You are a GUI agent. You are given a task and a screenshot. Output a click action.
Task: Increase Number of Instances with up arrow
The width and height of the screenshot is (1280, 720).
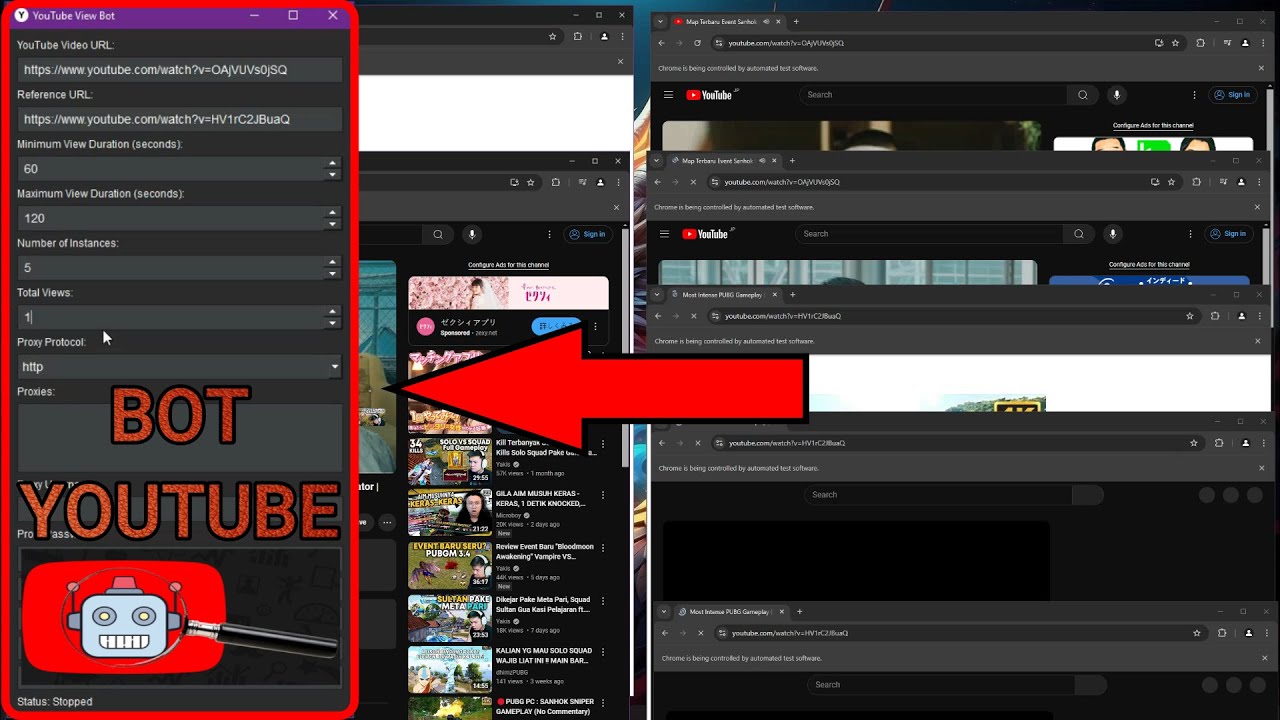[333, 263]
